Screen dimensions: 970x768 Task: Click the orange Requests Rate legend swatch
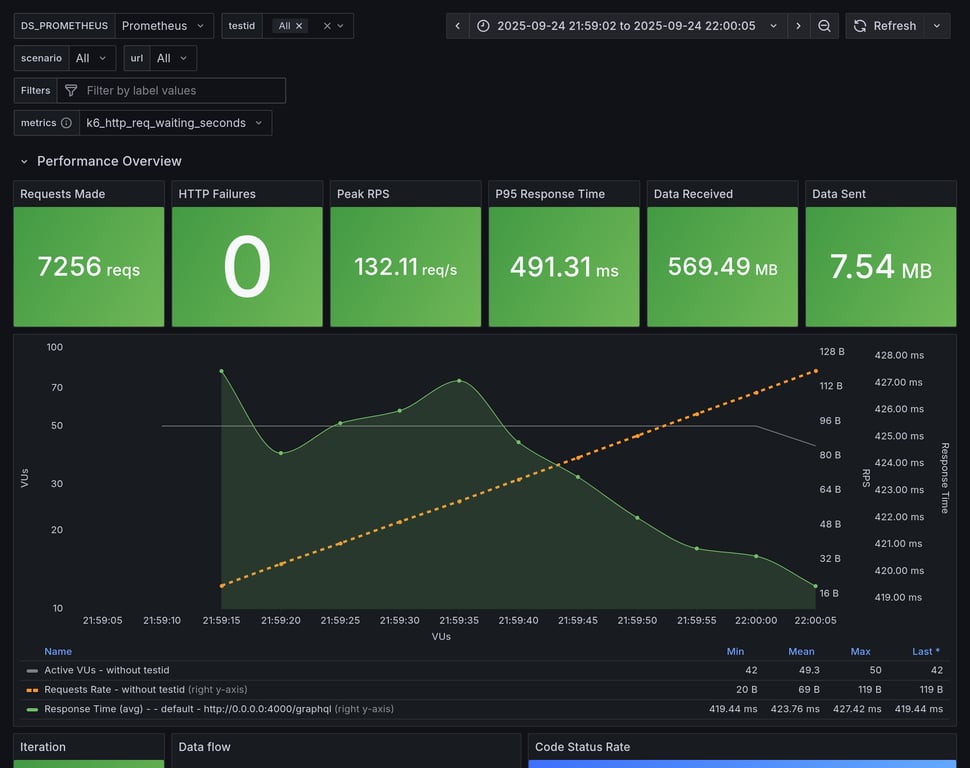[x=32, y=690]
